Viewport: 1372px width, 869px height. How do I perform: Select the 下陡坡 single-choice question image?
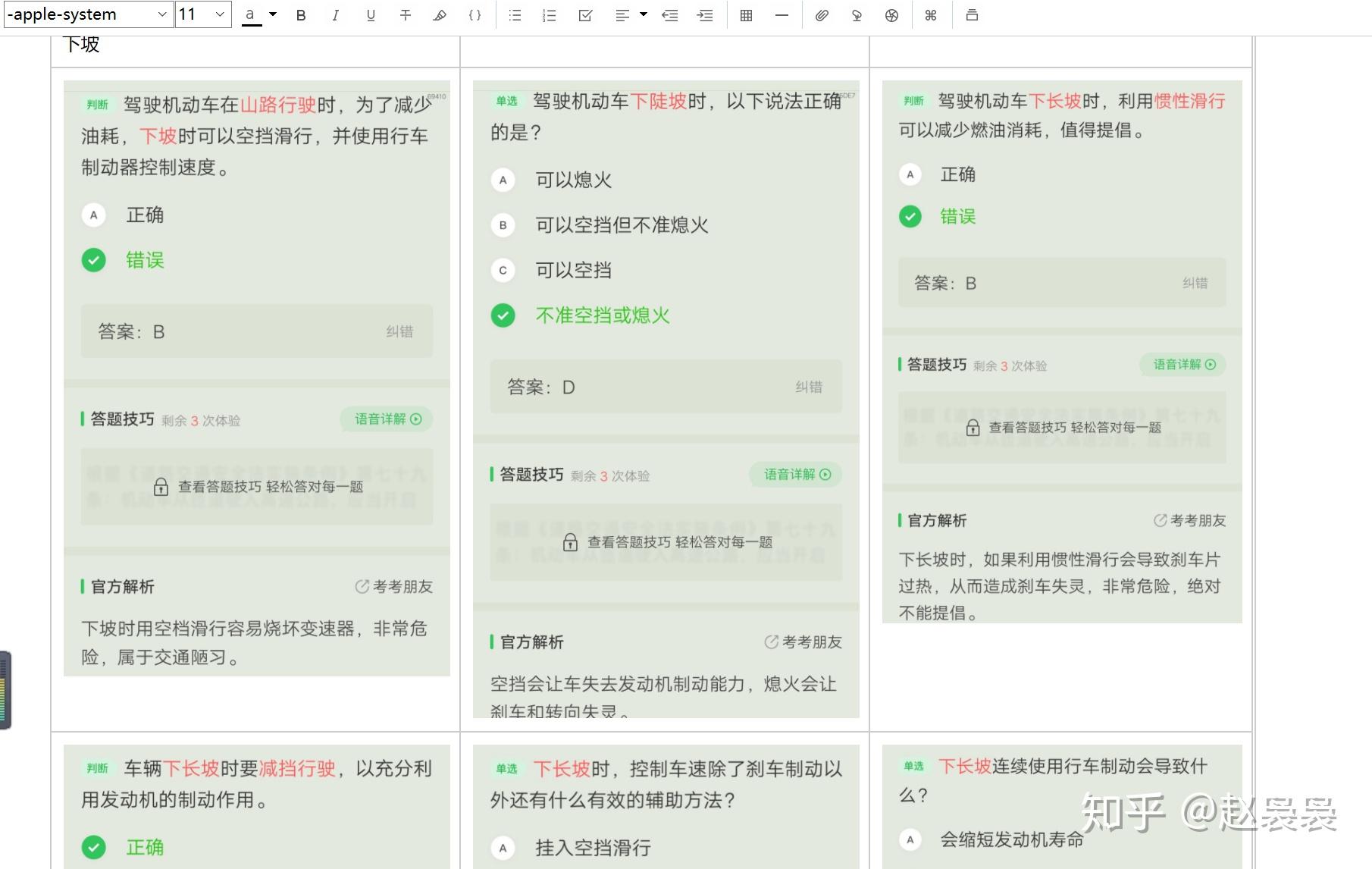coord(666,399)
